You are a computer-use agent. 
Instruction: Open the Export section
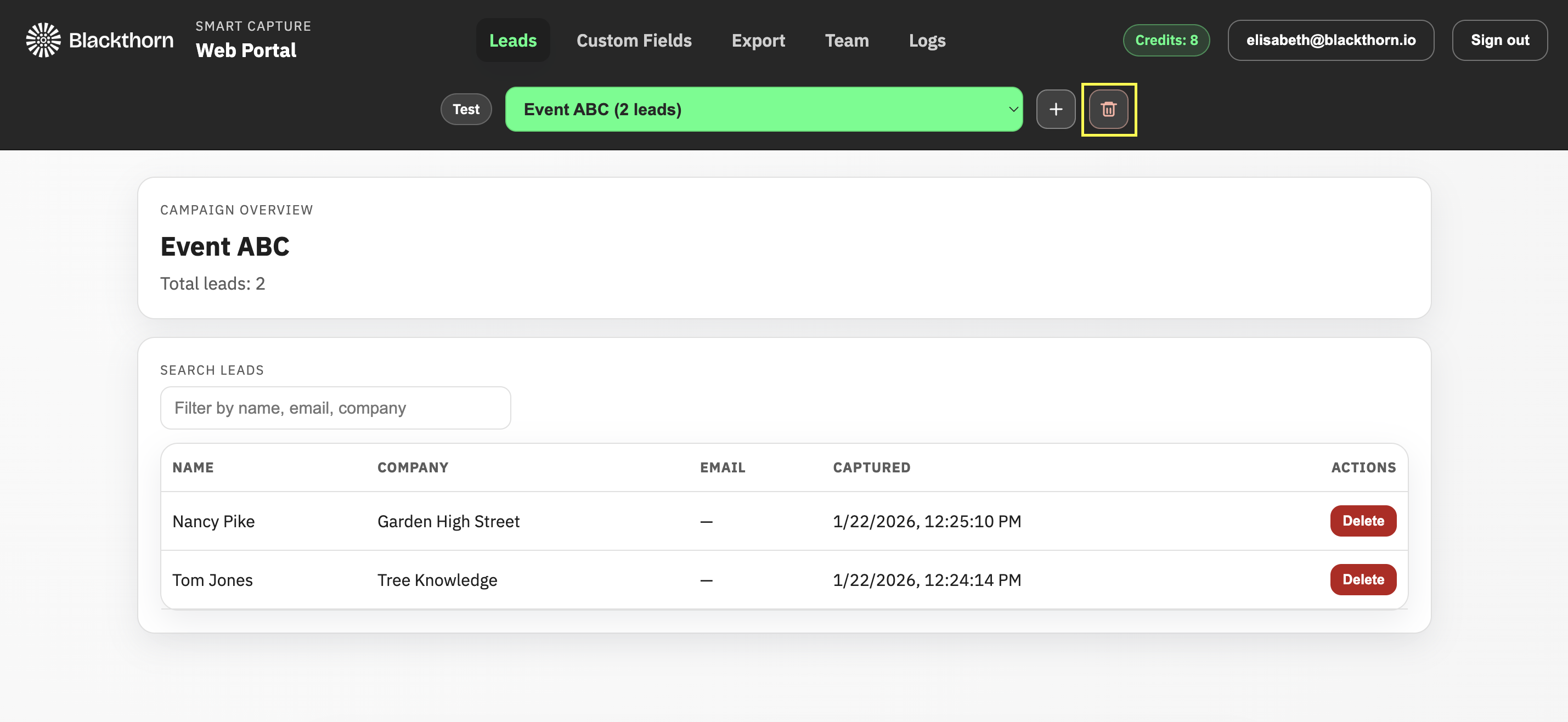pos(758,40)
